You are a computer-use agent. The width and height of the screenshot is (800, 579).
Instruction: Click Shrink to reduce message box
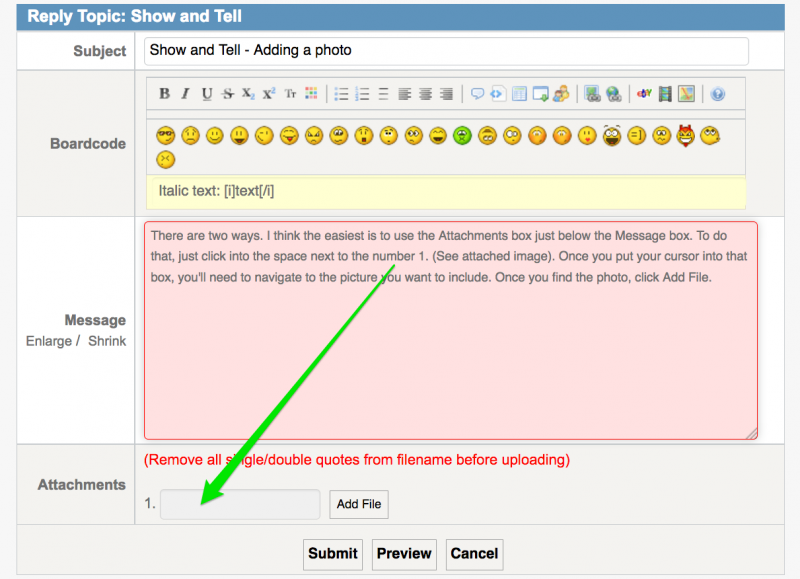click(107, 341)
